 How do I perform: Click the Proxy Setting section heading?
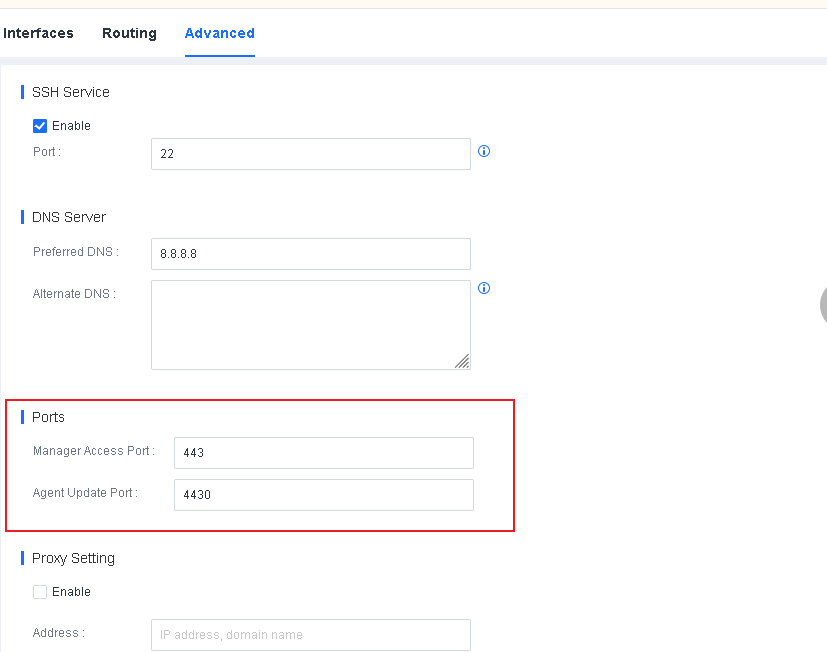coord(73,558)
